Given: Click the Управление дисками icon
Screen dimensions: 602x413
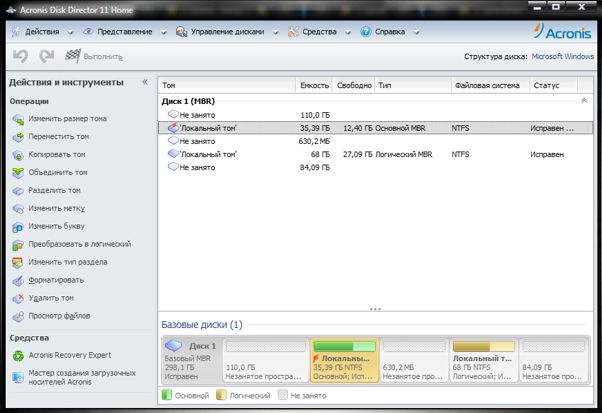Looking at the screenshot, I should (181, 32).
